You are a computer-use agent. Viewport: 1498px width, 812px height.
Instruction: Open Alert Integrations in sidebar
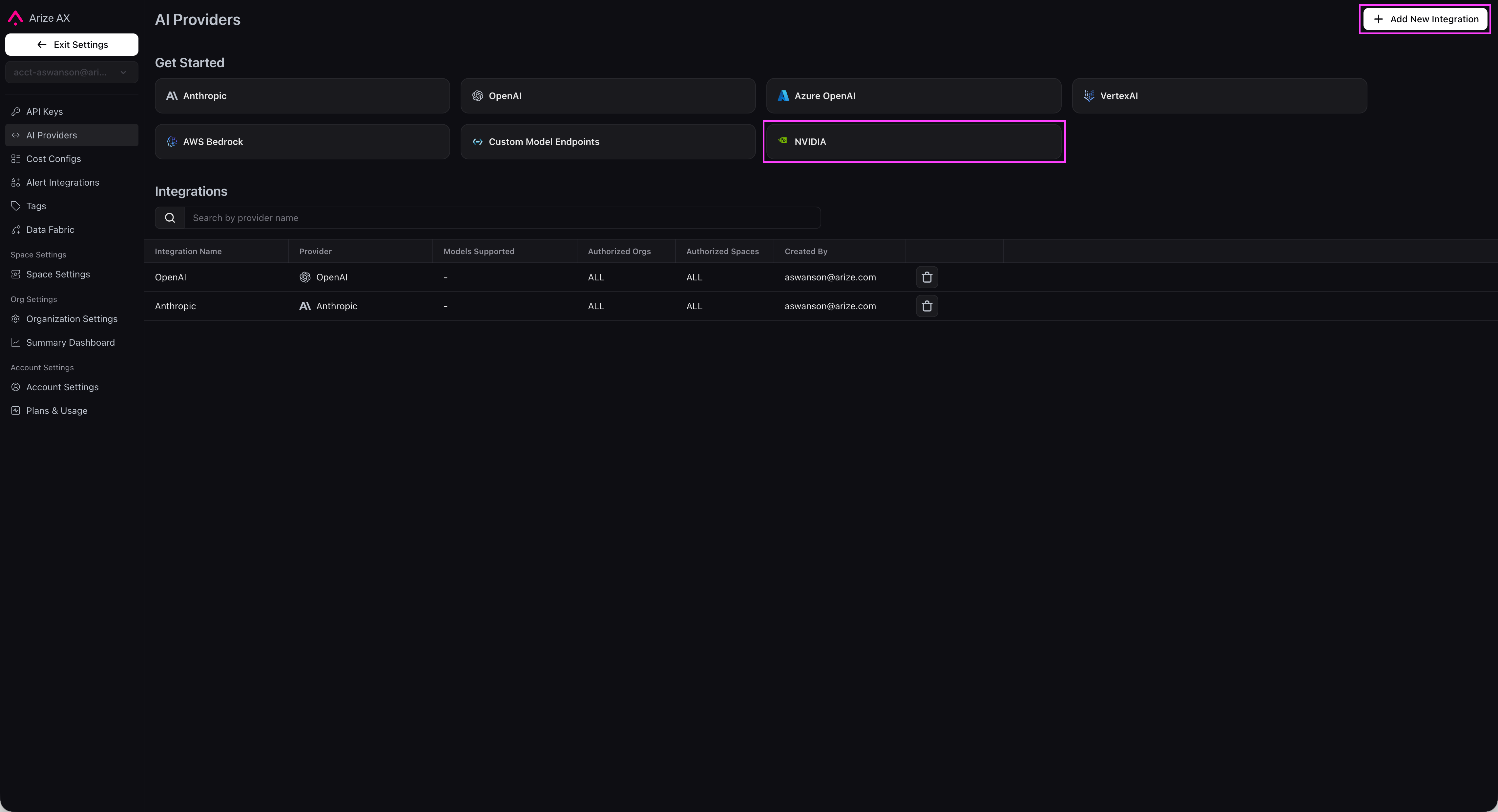62,183
